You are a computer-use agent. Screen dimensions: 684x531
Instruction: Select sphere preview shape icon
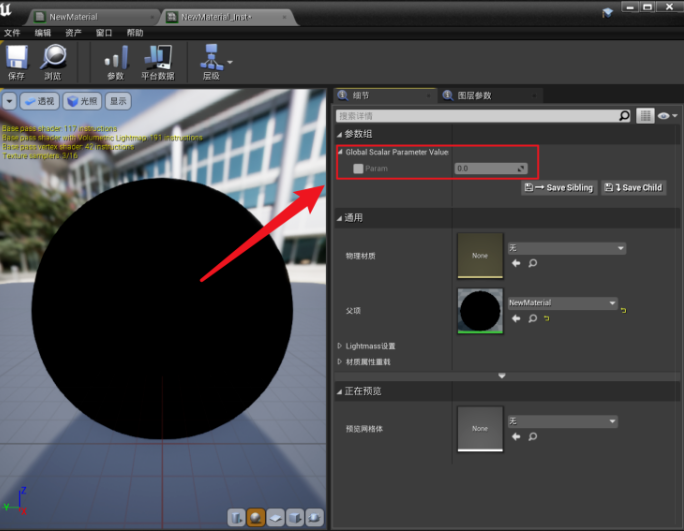pyautogui.click(x=256, y=517)
